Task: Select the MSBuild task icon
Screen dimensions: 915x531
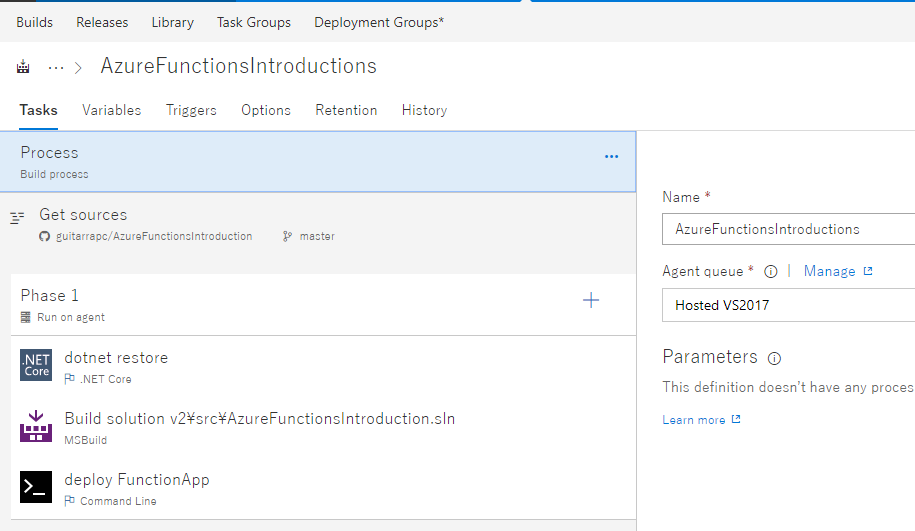Action: pyautogui.click(x=36, y=426)
